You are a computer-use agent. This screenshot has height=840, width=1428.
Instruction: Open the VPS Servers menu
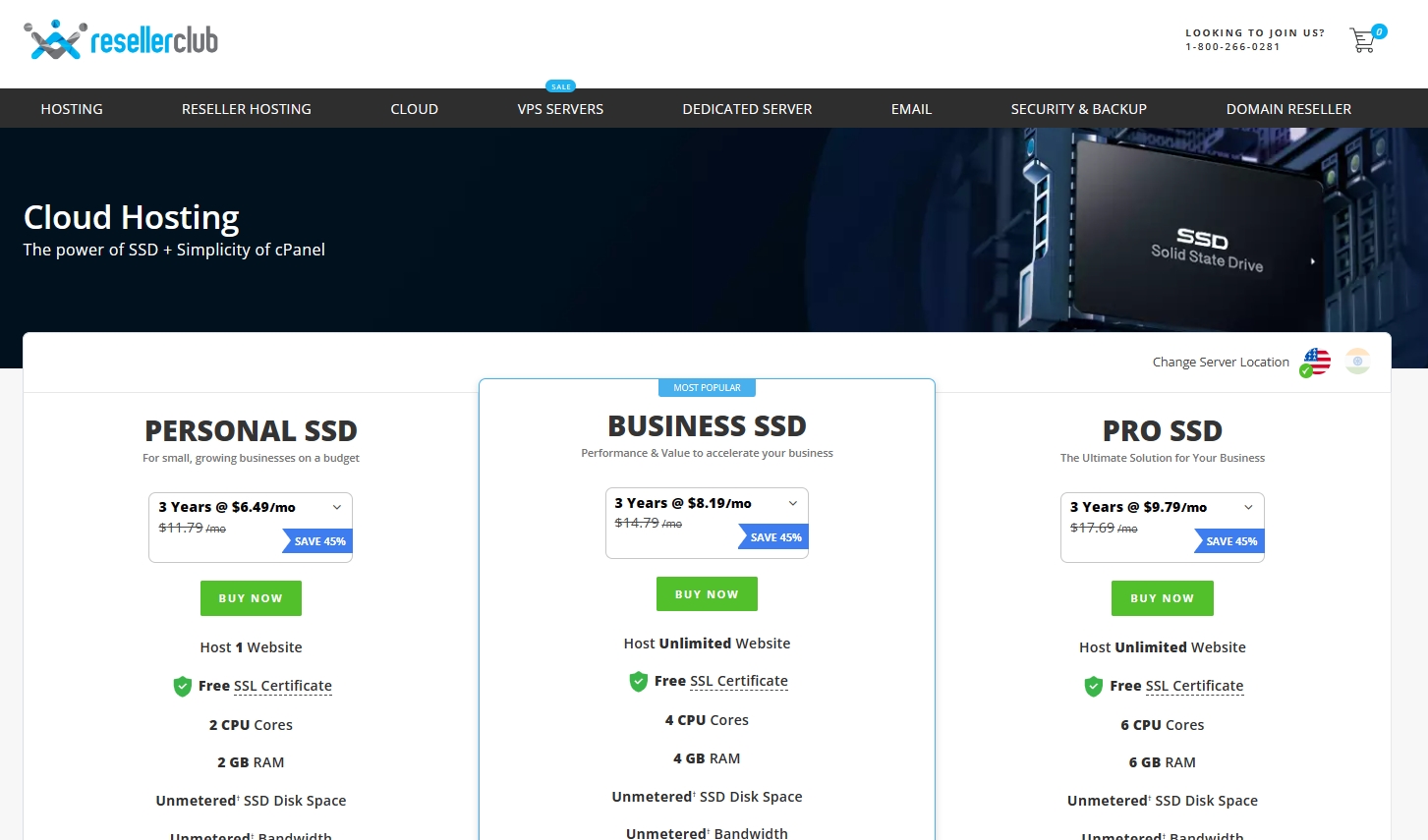560,109
